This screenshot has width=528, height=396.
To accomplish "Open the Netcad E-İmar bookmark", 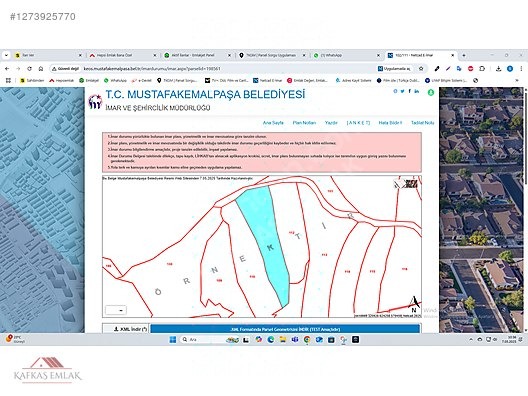I will [x=267, y=80].
